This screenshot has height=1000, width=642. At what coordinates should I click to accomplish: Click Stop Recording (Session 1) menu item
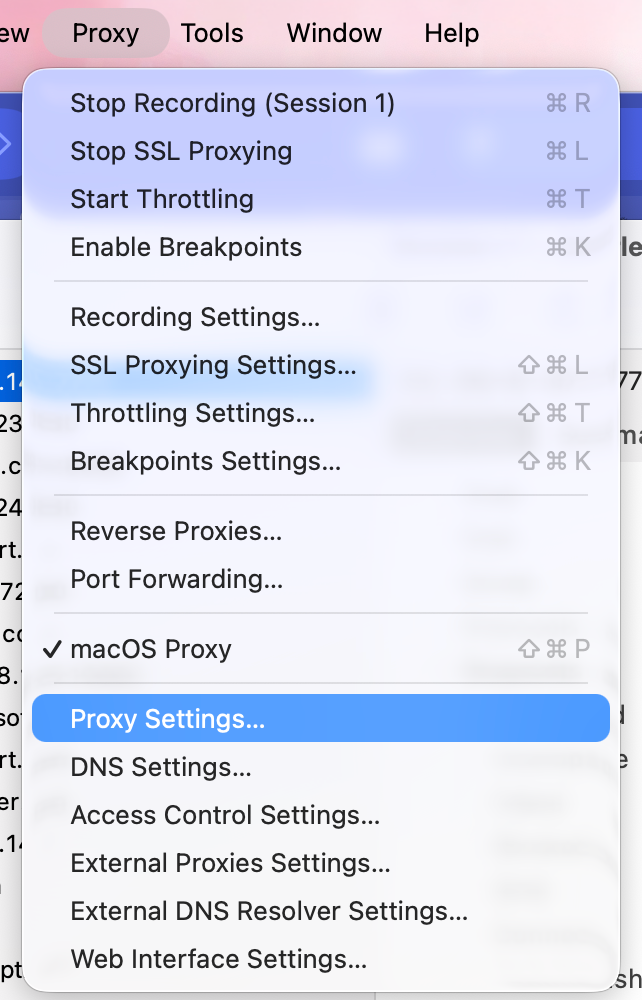click(232, 103)
